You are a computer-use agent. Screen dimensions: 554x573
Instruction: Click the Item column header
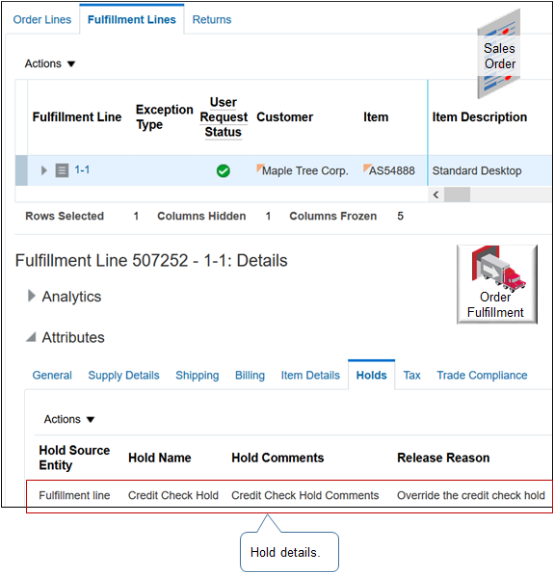(376, 117)
